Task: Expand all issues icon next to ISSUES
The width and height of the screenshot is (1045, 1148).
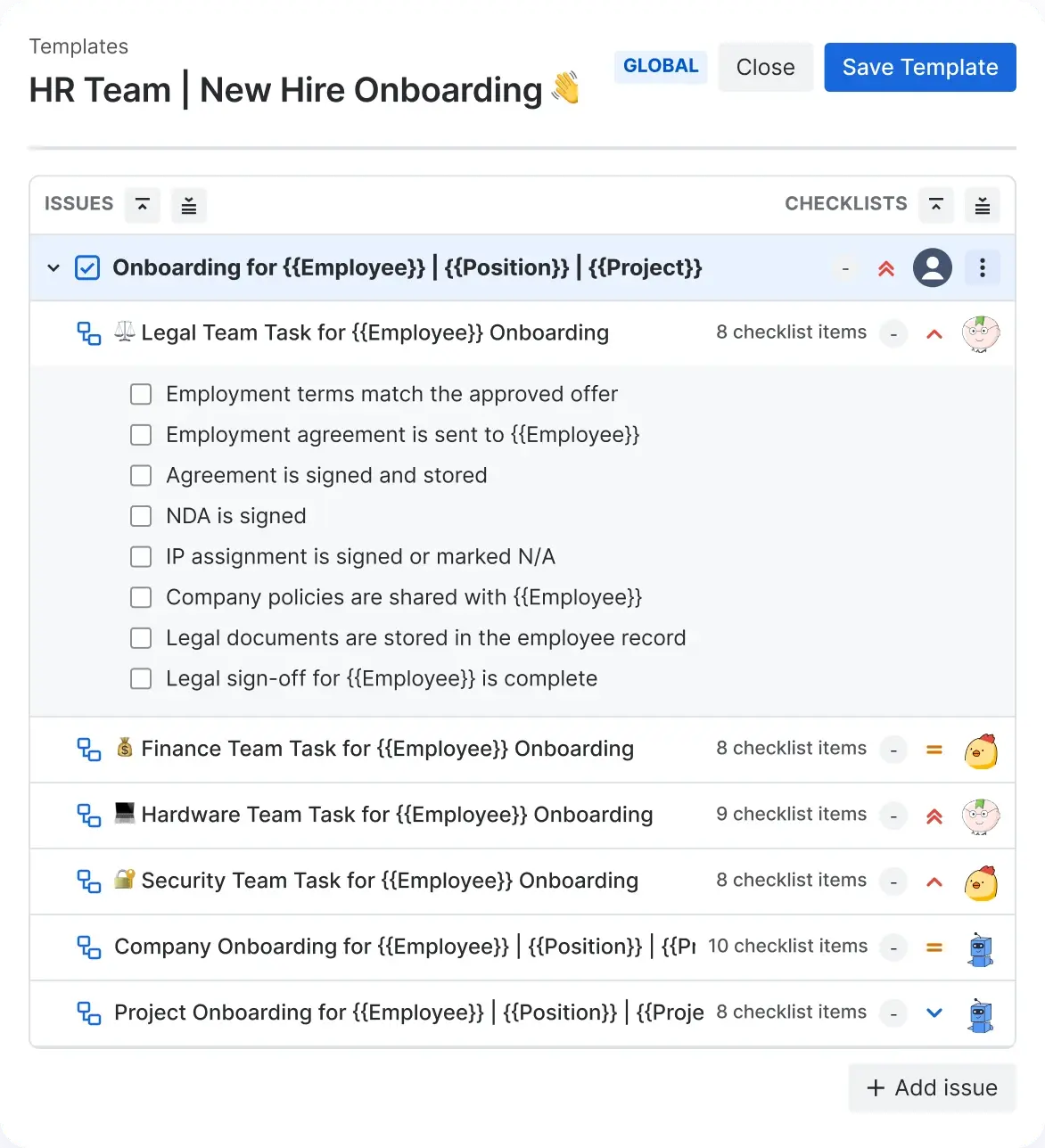Action: coord(189,205)
